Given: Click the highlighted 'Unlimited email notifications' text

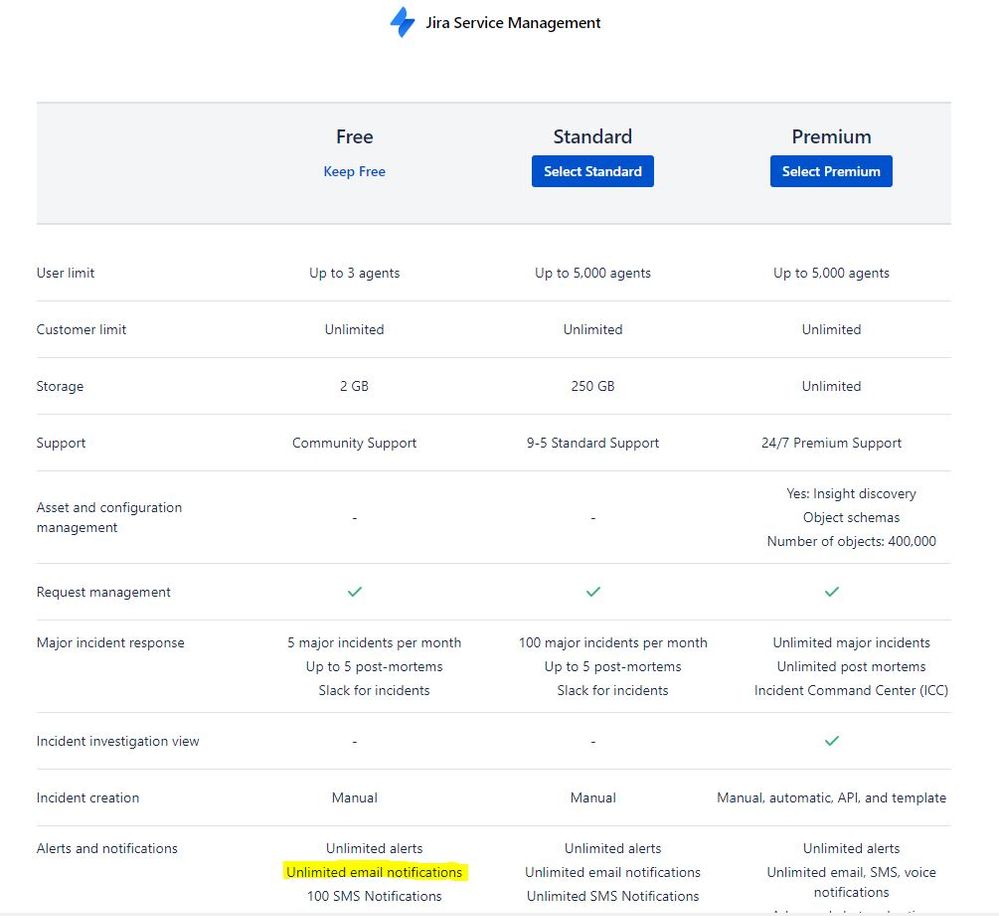Looking at the screenshot, I should coord(374,872).
